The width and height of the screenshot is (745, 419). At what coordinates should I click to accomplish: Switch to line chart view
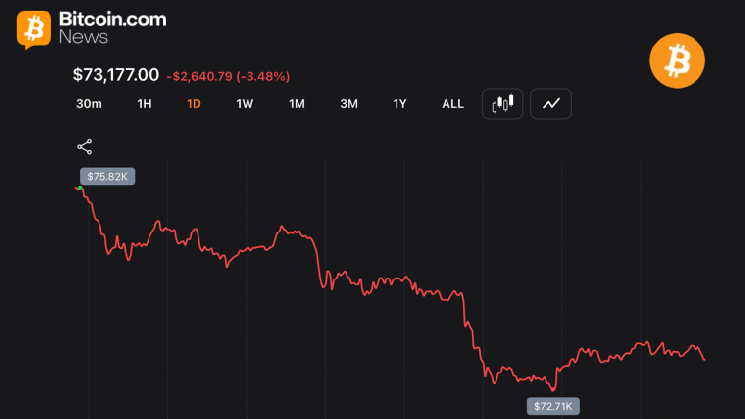coord(551,104)
